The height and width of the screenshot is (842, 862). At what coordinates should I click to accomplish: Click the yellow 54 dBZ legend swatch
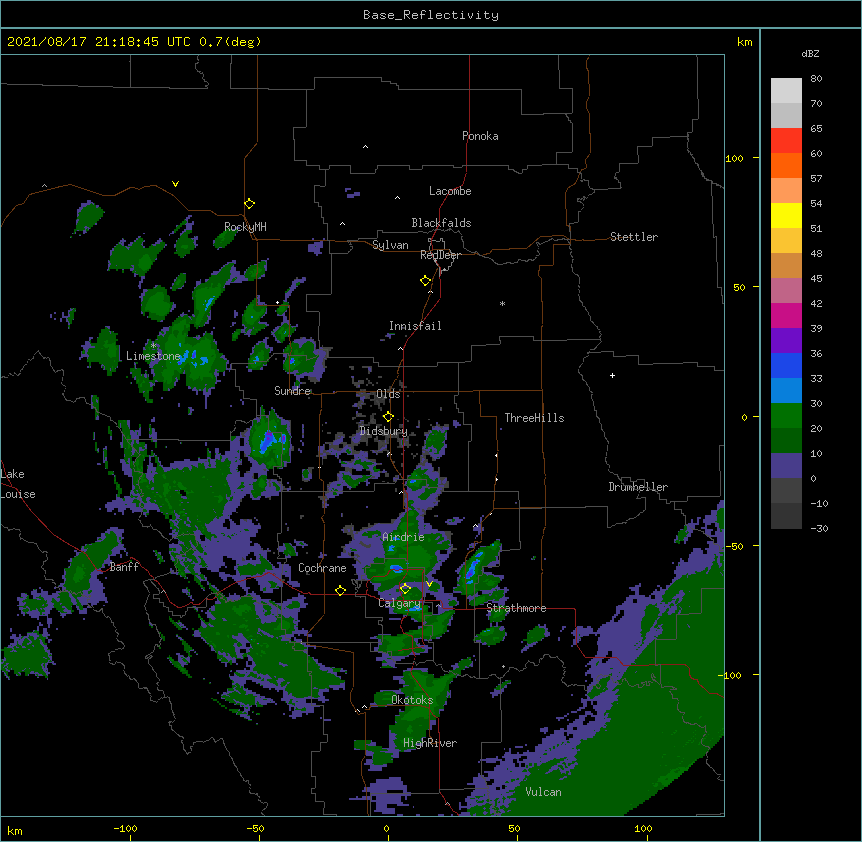[x=786, y=215]
